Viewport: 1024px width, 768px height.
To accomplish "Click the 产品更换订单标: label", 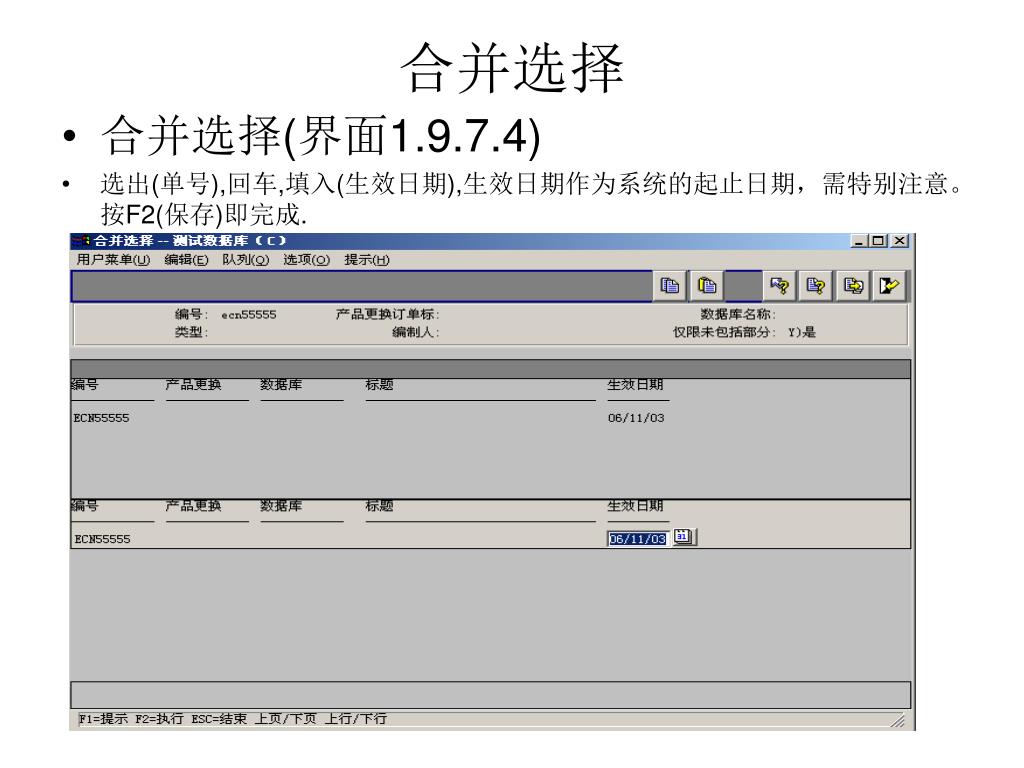I will click(x=387, y=315).
